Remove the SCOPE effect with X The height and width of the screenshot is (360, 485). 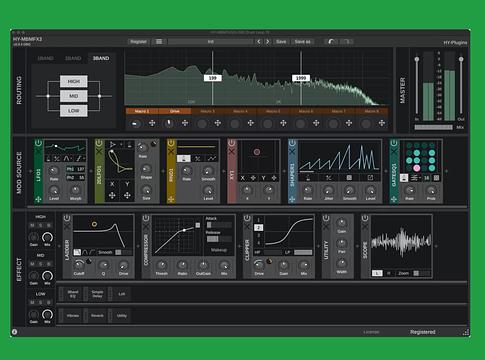point(365,226)
